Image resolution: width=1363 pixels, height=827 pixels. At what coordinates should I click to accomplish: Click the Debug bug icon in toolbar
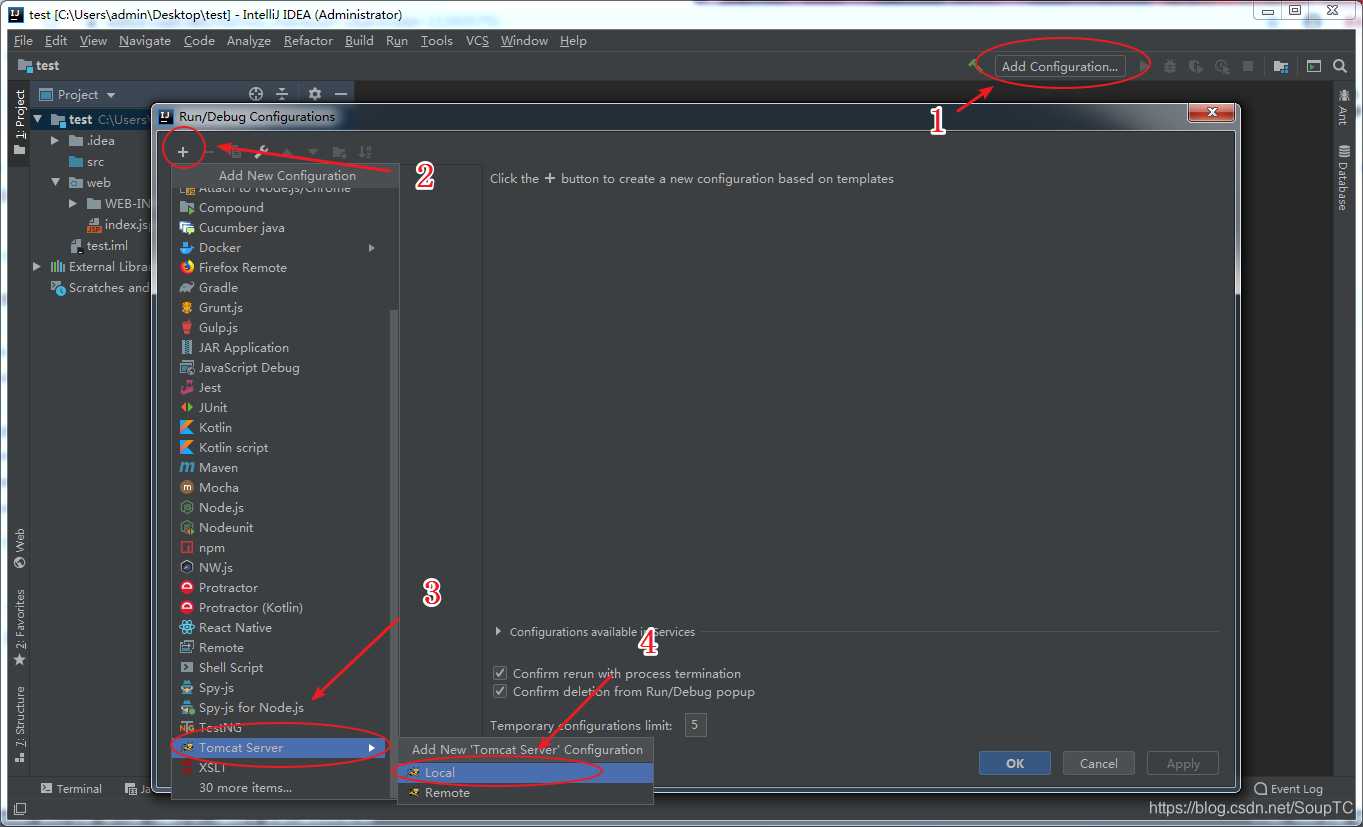[x=1169, y=66]
